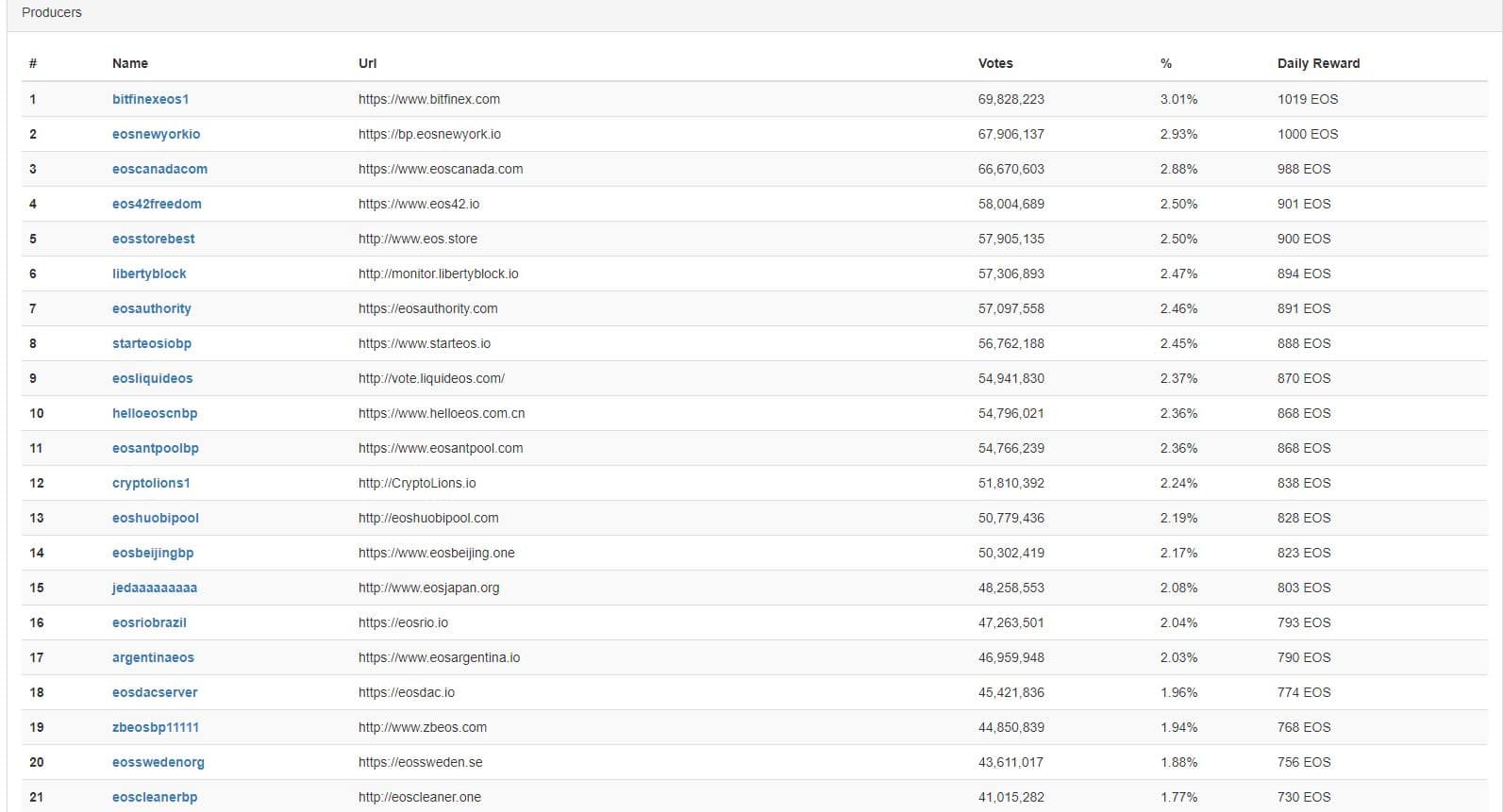Select the eoshuobipool producer link

[155, 518]
